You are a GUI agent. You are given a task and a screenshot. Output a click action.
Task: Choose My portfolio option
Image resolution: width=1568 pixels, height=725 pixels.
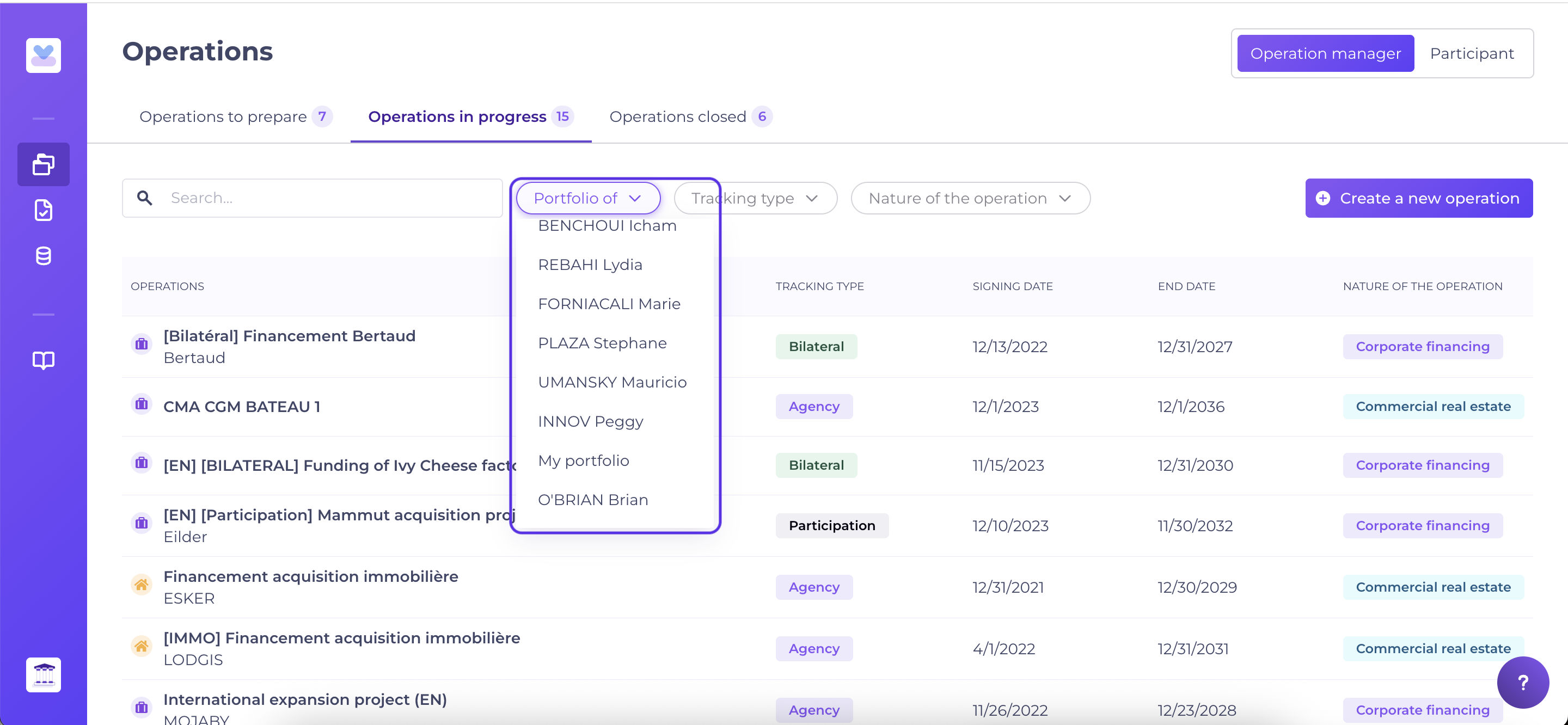[x=614, y=460]
